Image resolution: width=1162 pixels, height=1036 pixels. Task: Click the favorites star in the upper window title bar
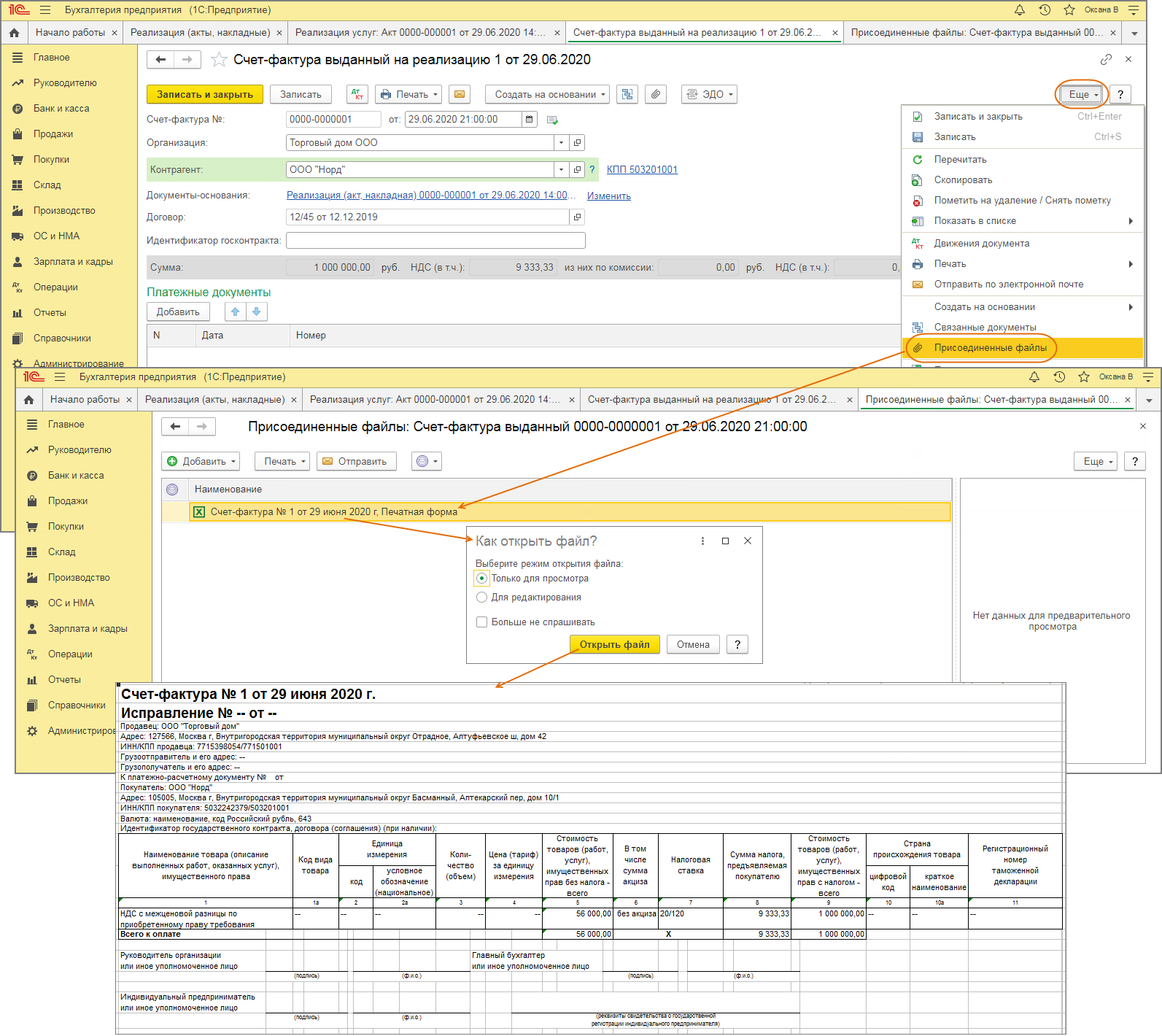coord(1069,10)
